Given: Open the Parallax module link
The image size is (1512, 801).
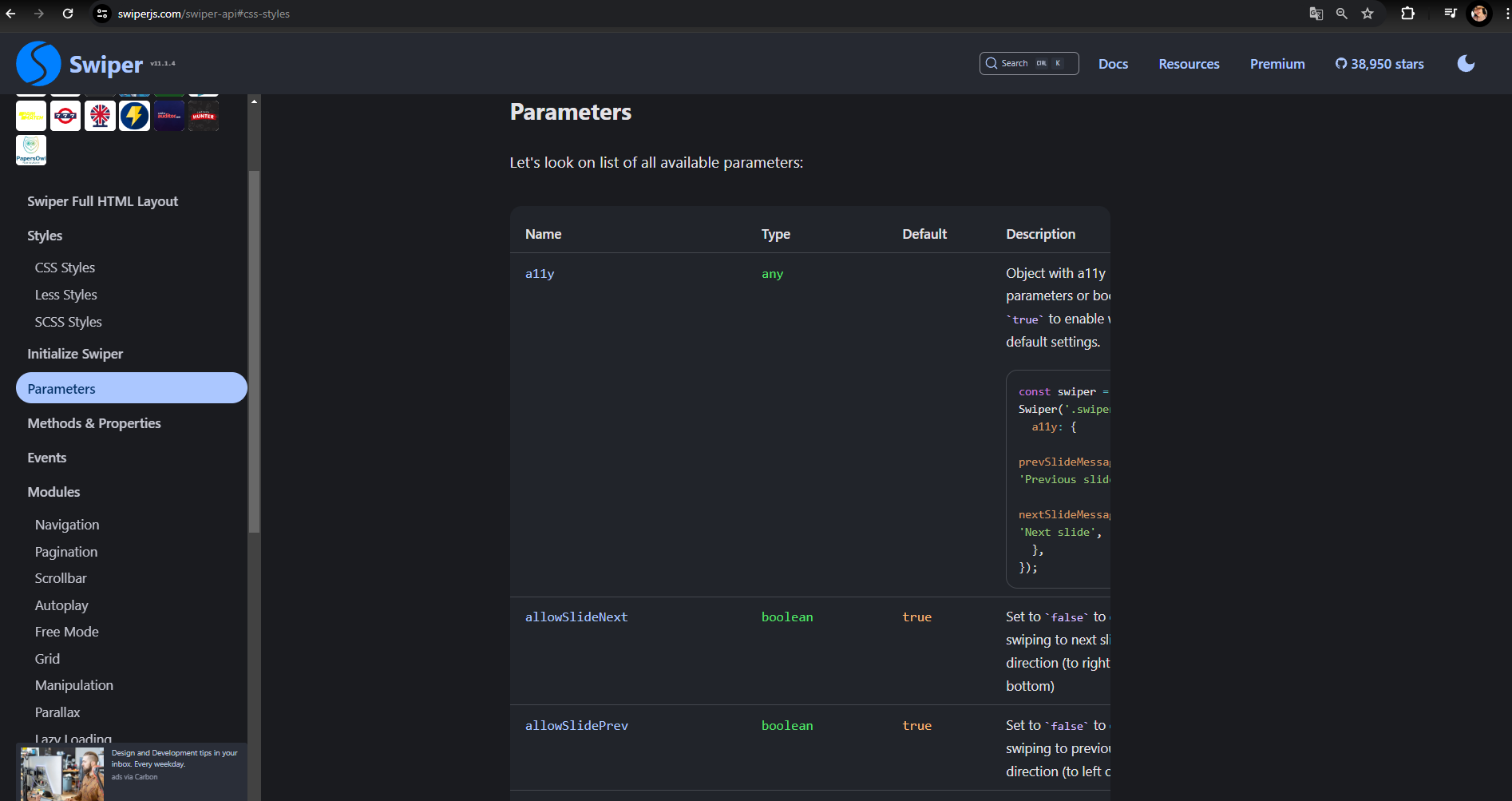Looking at the screenshot, I should (x=57, y=712).
